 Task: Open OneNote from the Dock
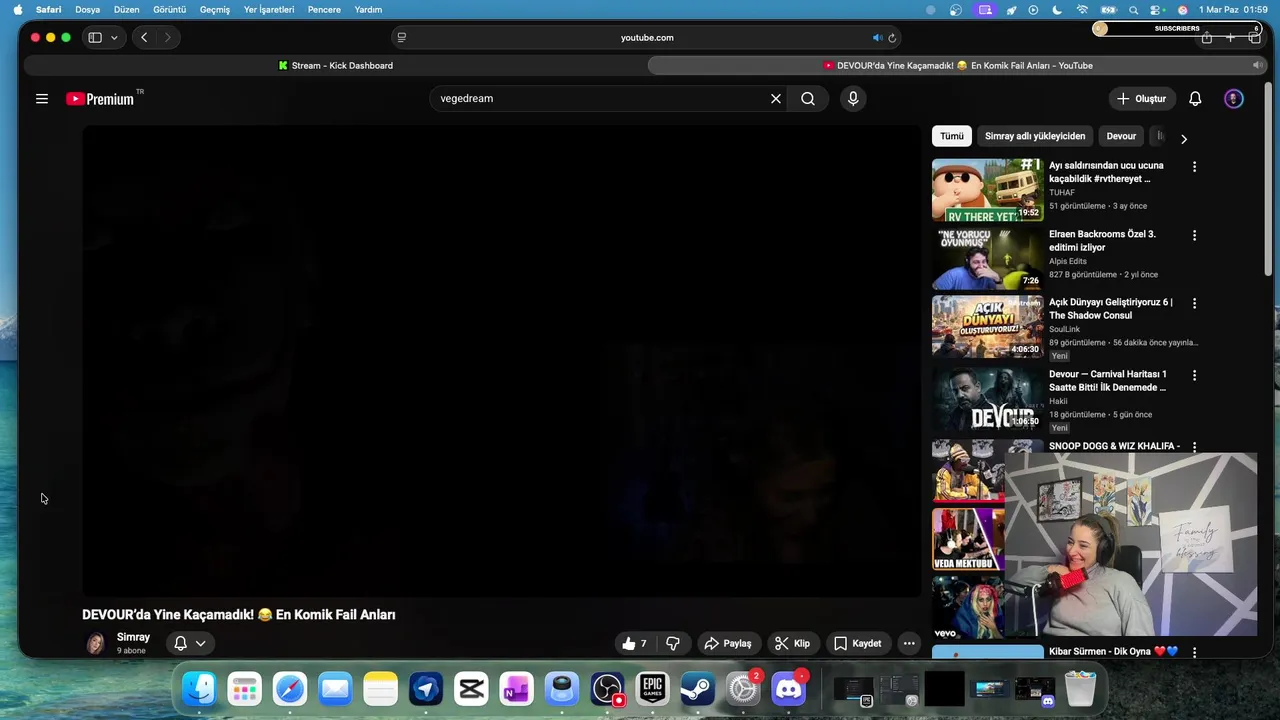[x=516, y=689]
